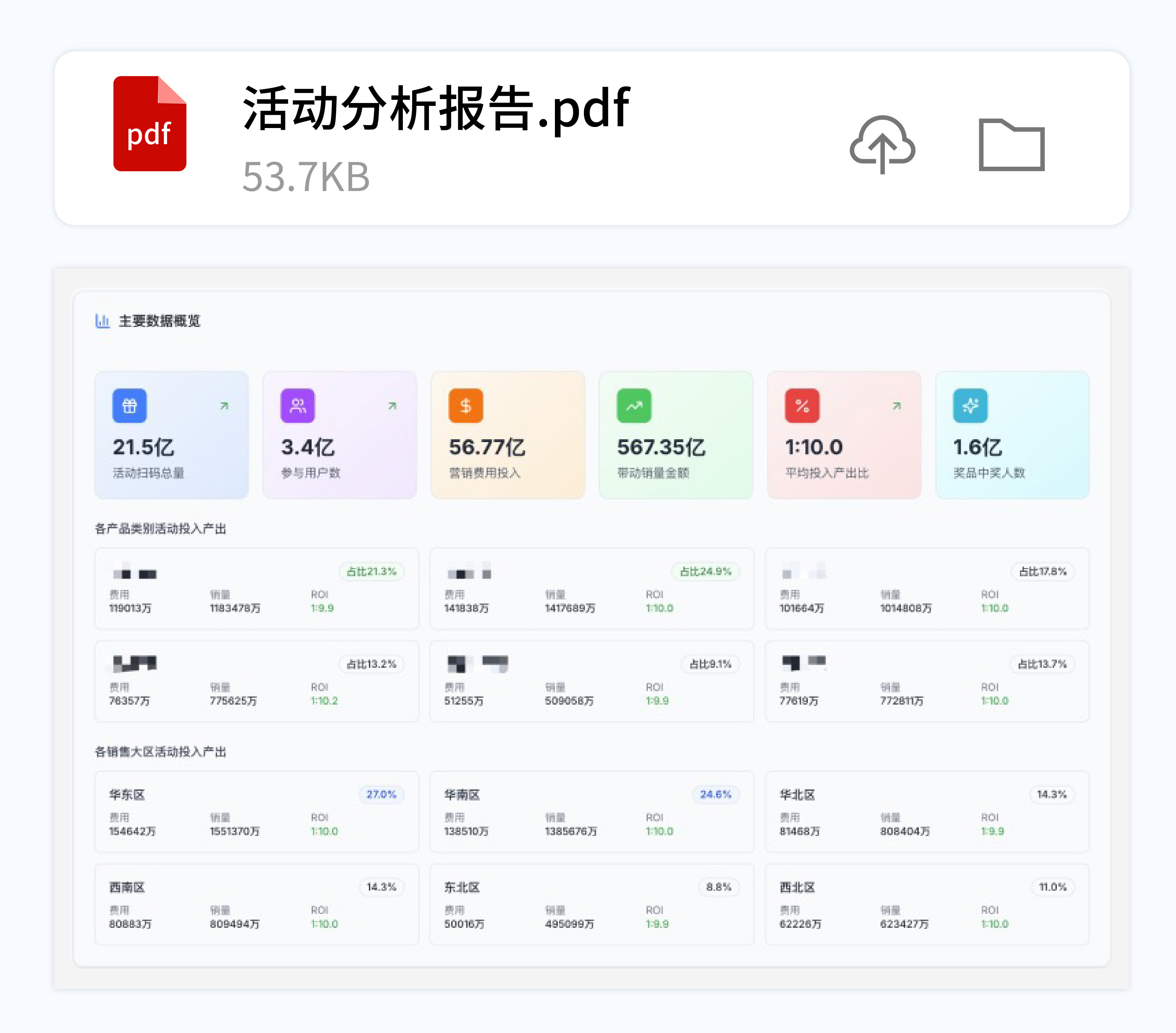Click the 62226万 cost value
This screenshot has height=1033, width=1176.
[x=800, y=924]
